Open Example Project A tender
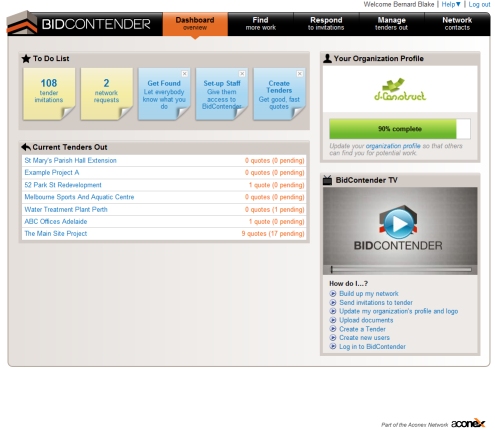This screenshot has width=495, height=430. coord(52,172)
